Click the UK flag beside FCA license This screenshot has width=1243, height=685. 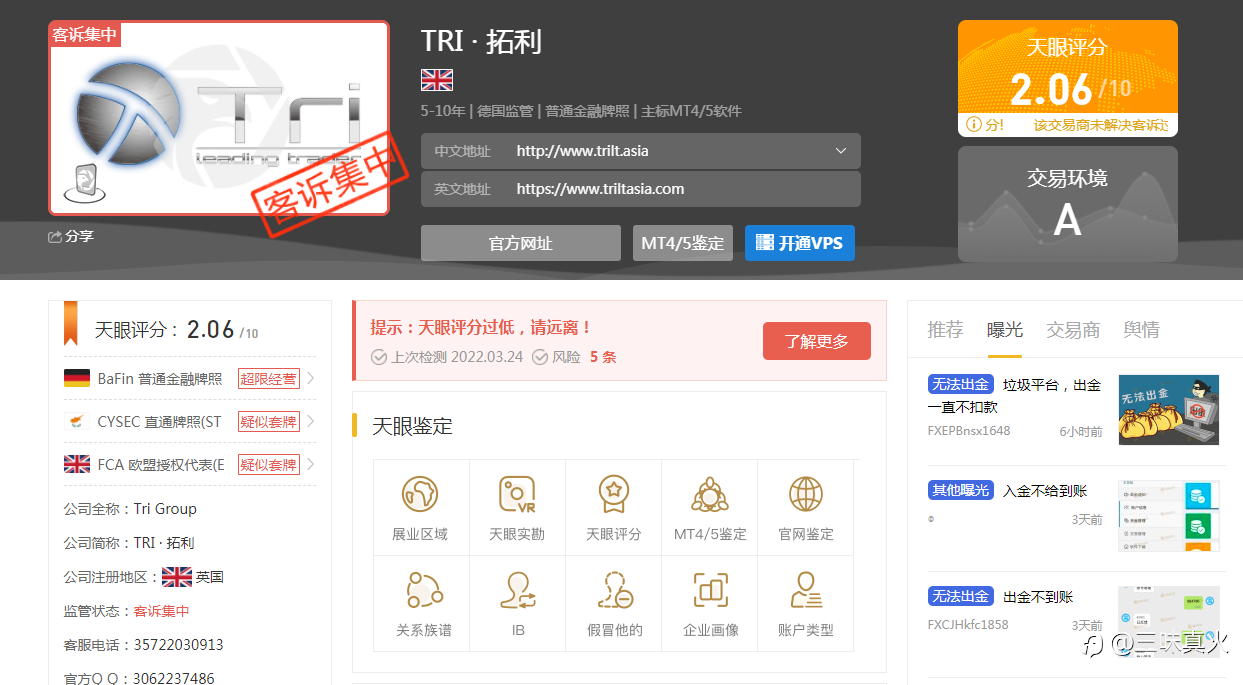(77, 464)
